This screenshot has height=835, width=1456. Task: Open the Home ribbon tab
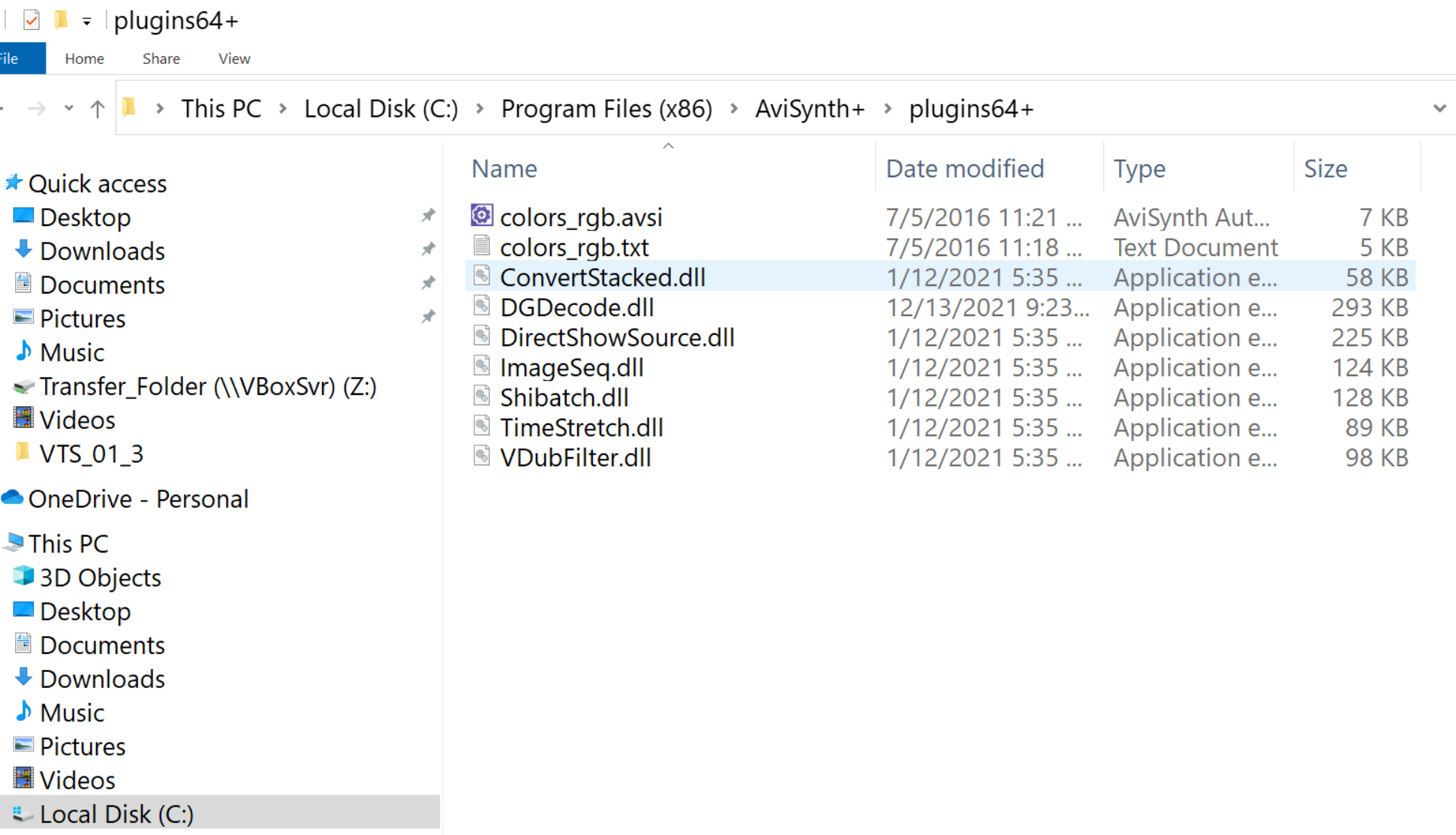[84, 59]
